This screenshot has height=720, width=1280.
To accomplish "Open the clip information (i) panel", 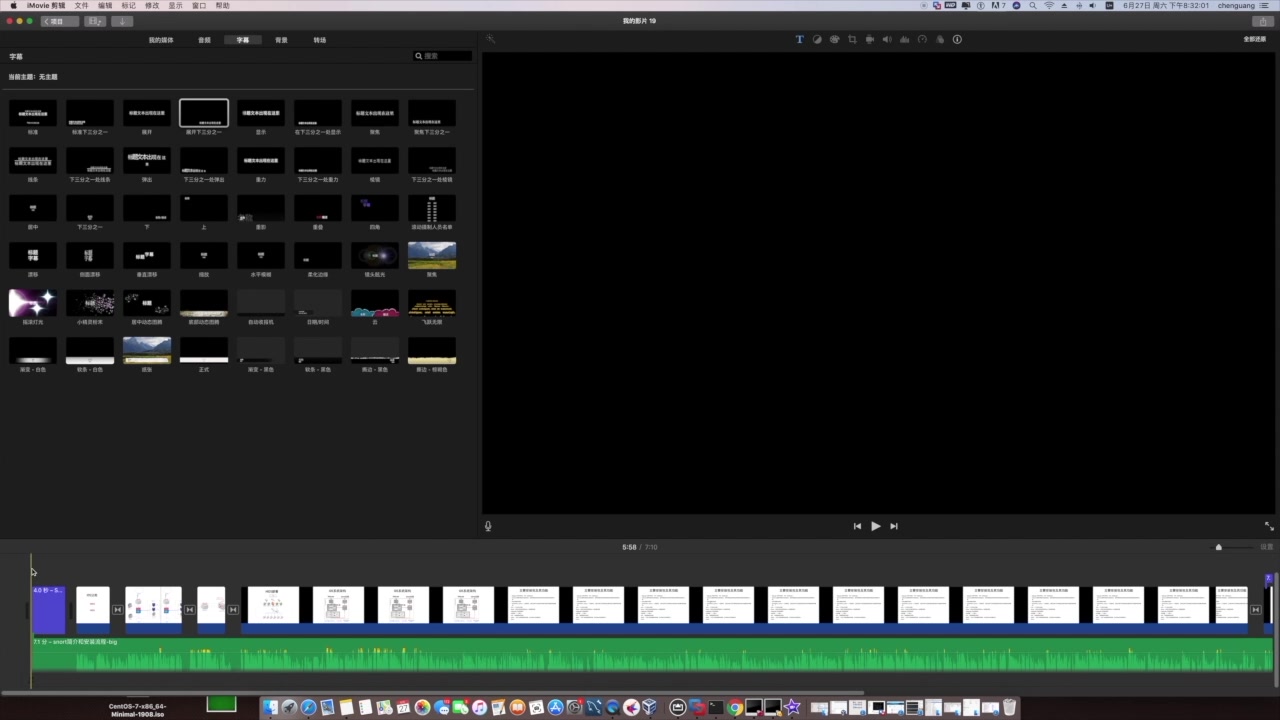I will [957, 40].
